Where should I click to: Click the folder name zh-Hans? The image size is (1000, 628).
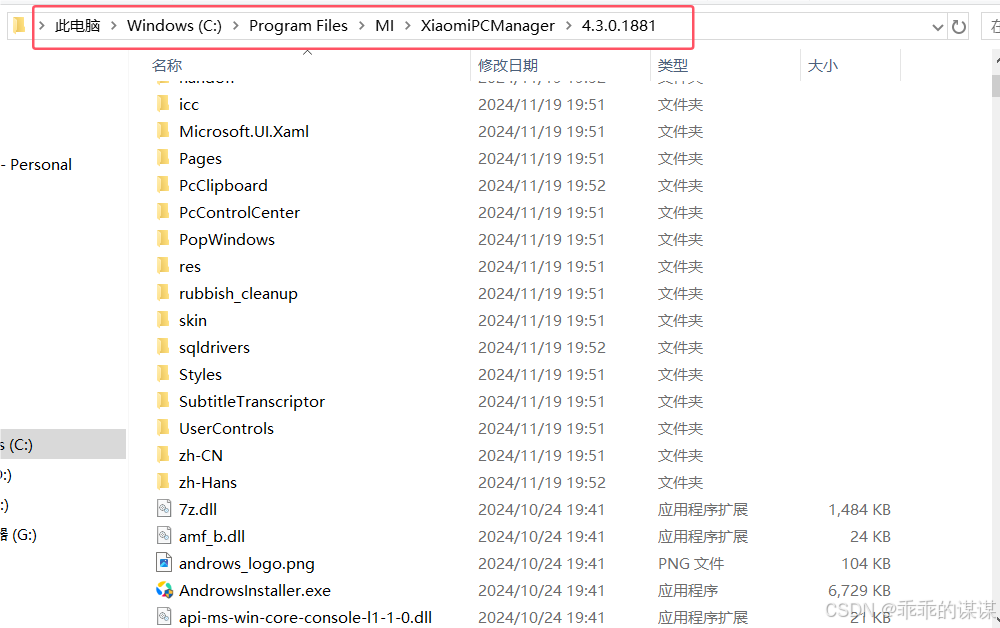pos(208,483)
